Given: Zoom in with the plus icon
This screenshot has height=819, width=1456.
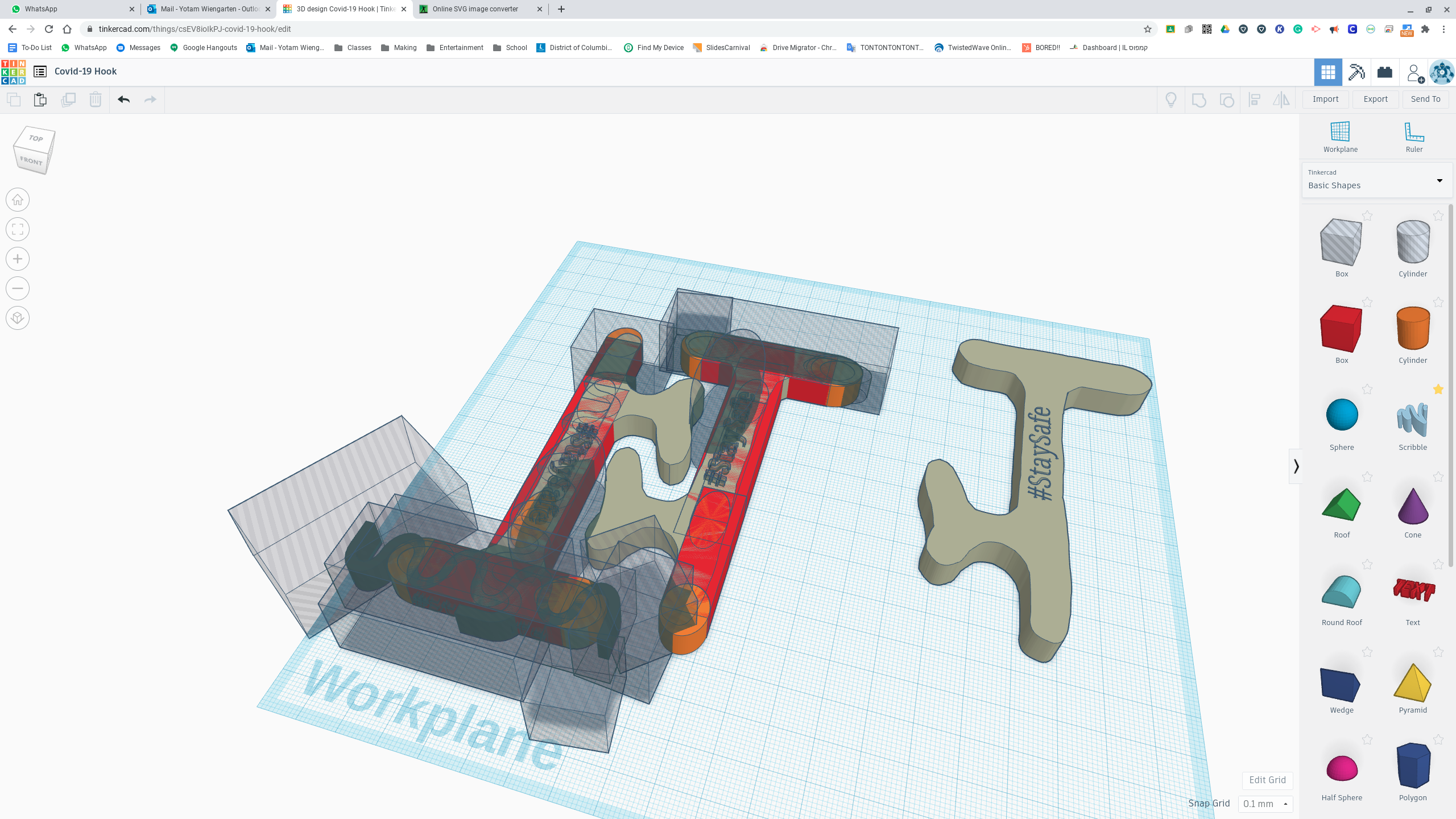Looking at the screenshot, I should 18,259.
